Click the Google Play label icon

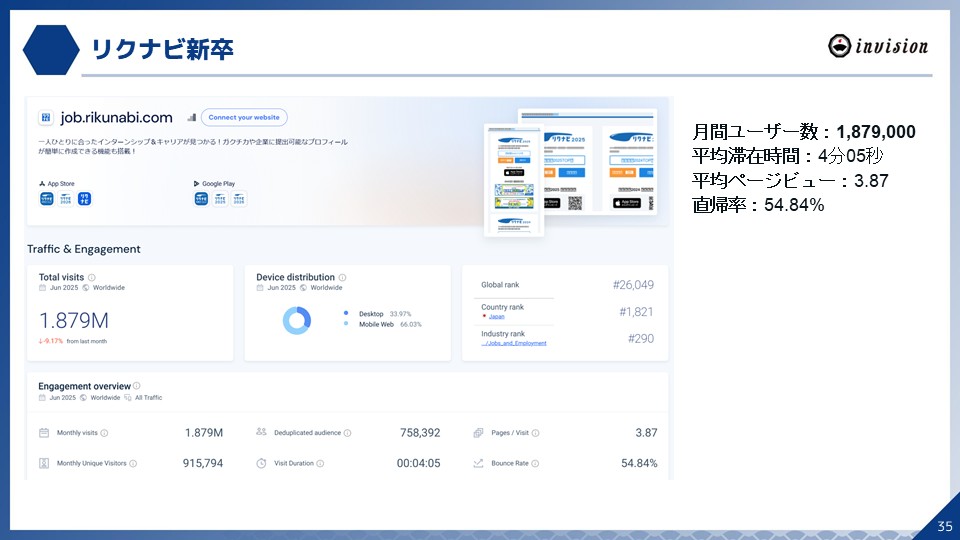pos(197,184)
